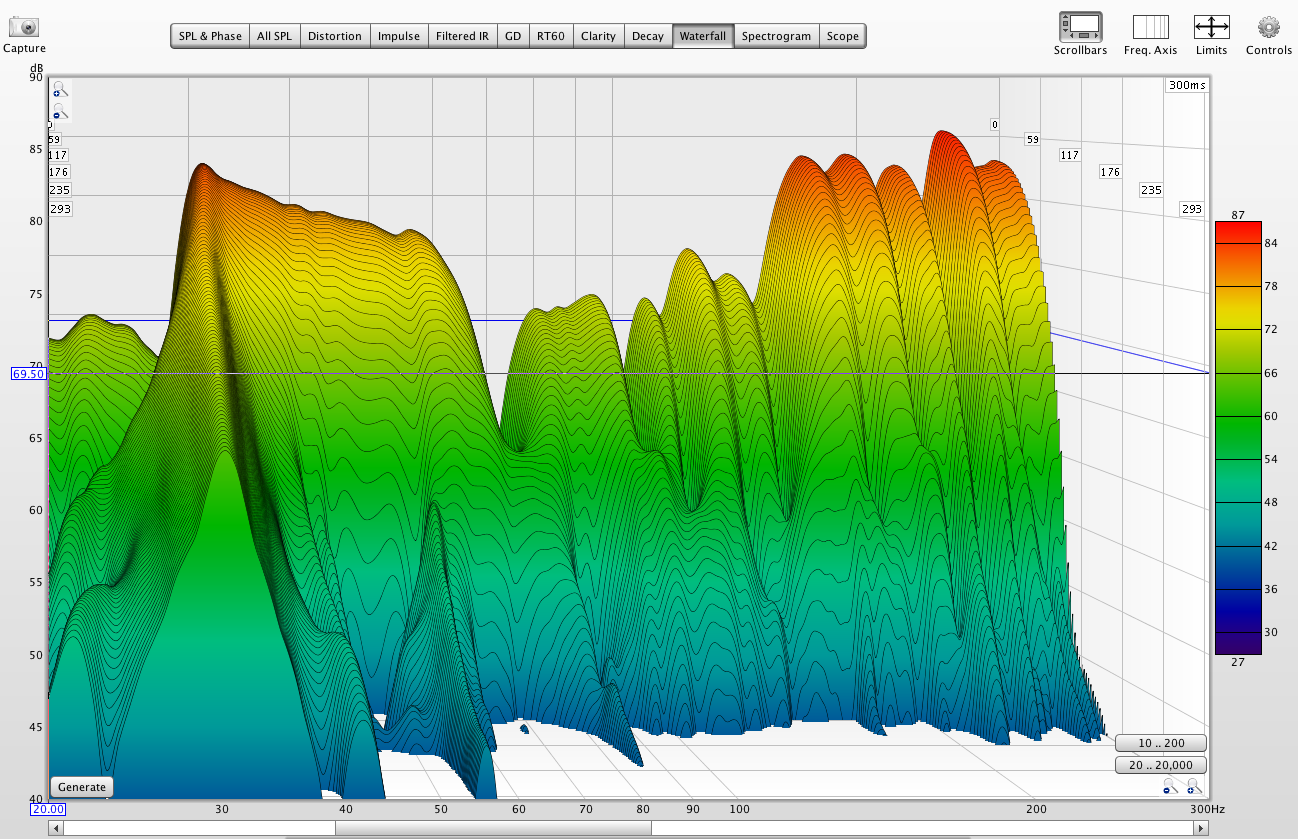This screenshot has height=839, width=1298.
Task: Switch to the SPL & Phase tab
Action: pos(210,36)
